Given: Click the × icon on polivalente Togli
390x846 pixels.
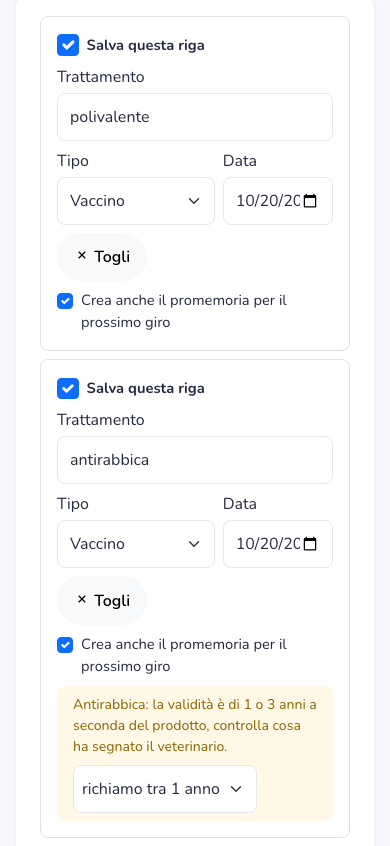Looking at the screenshot, I should [82, 256].
